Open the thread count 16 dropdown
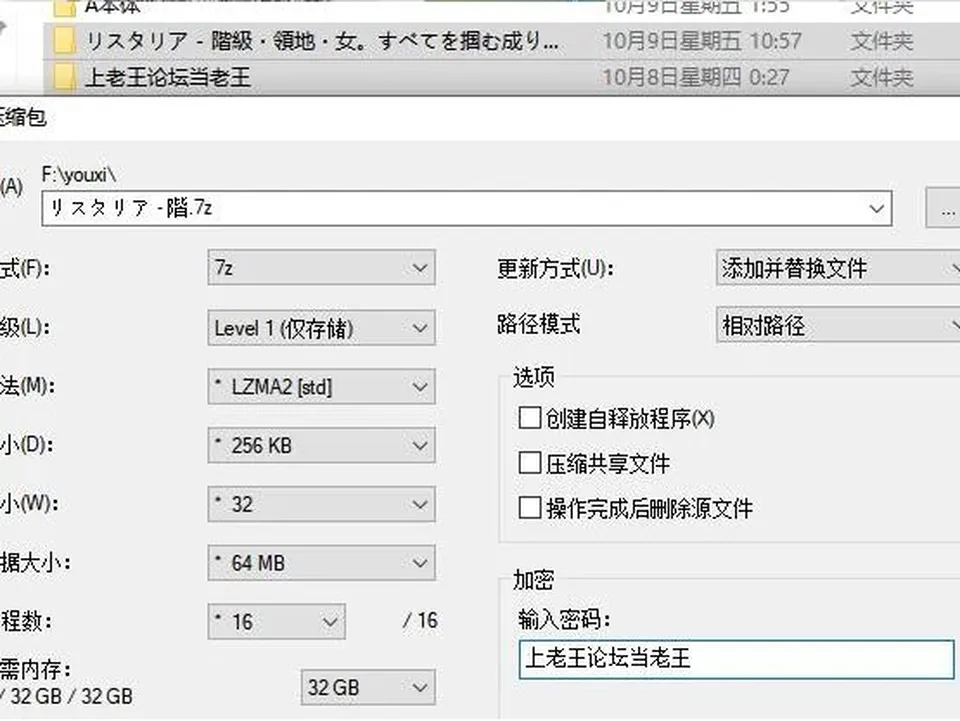Viewport: 960px width, 721px height. (x=277, y=621)
